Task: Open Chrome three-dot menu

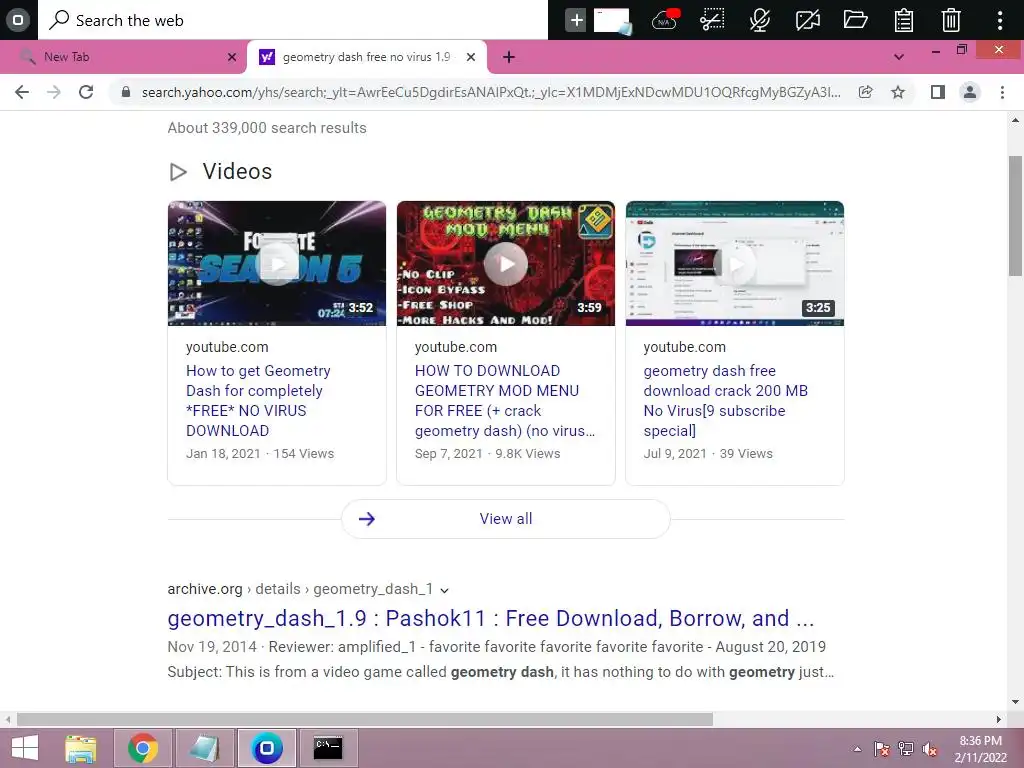Action: (x=1002, y=92)
